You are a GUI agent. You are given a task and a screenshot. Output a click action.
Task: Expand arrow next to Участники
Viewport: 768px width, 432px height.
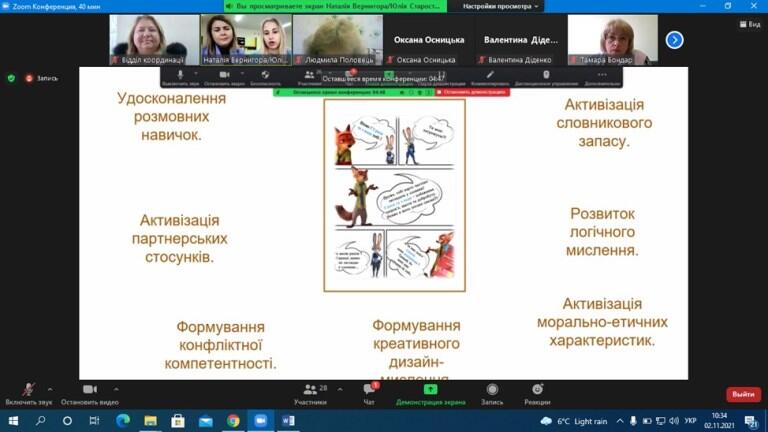tap(340, 389)
